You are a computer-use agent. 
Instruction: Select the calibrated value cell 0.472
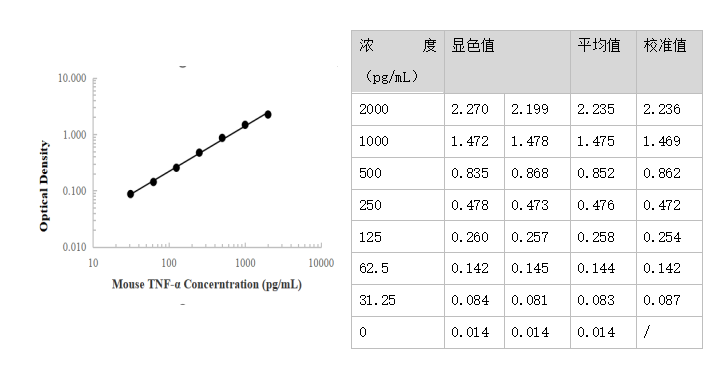tap(669, 205)
